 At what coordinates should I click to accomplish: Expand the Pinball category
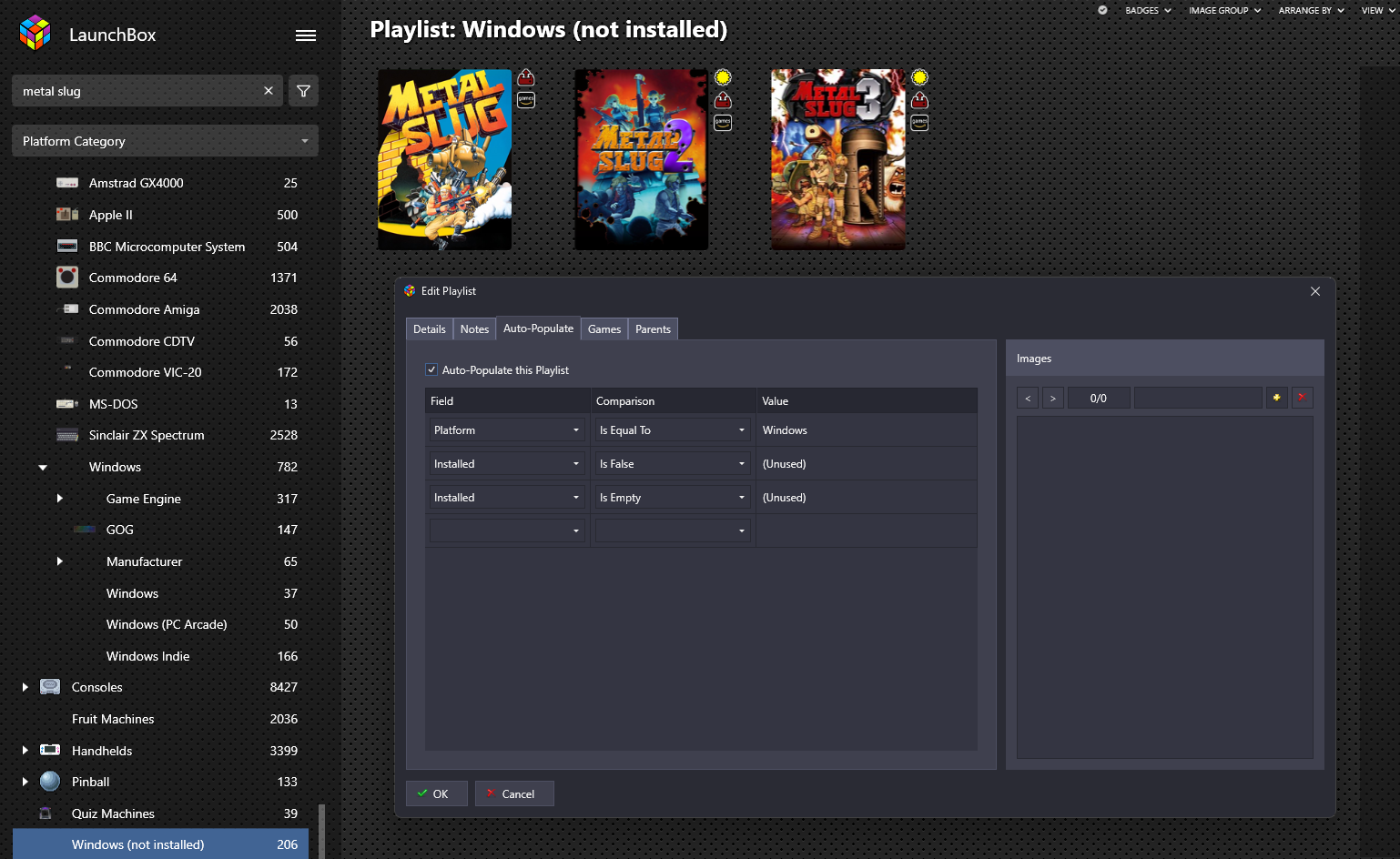[25, 782]
